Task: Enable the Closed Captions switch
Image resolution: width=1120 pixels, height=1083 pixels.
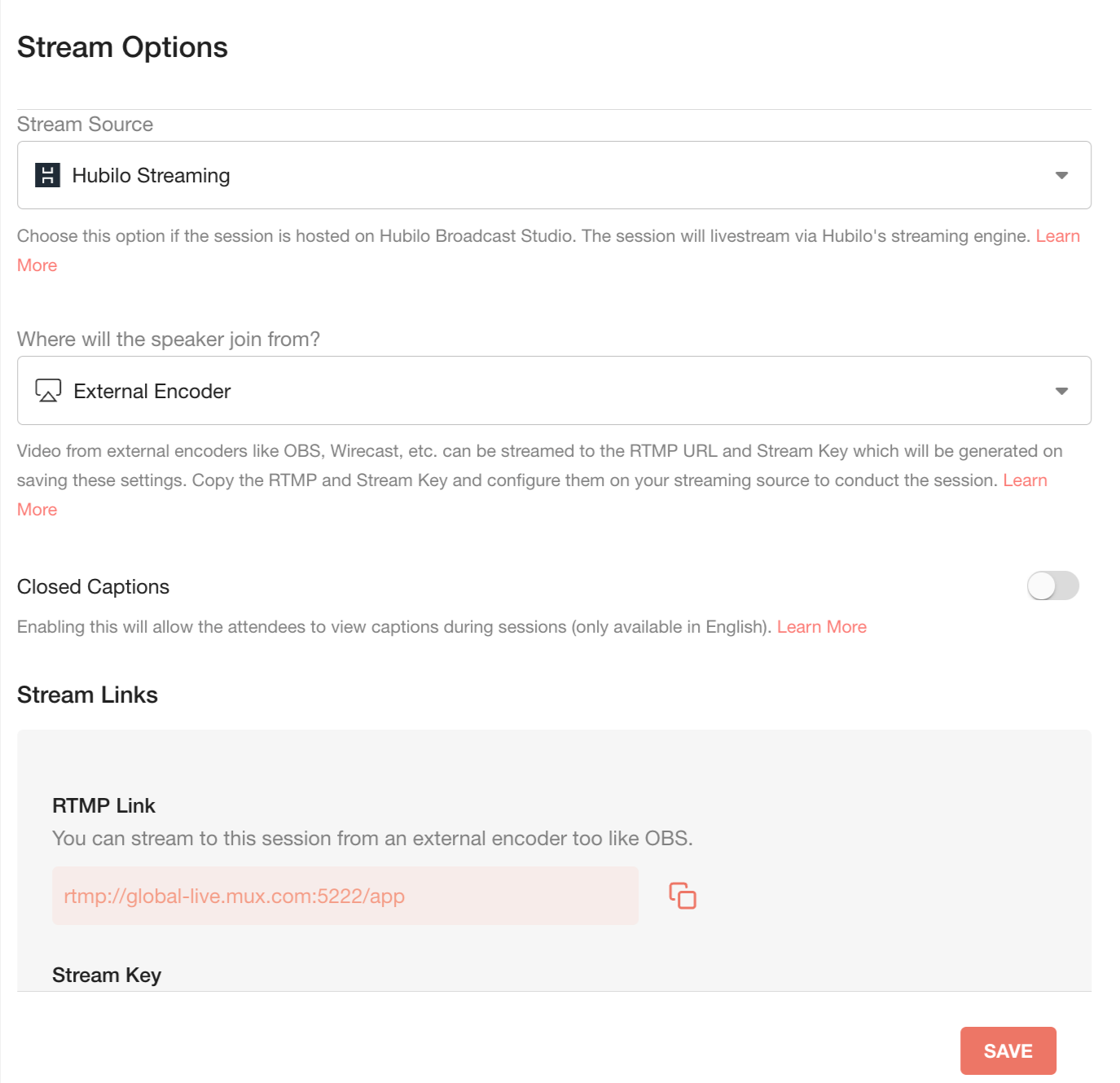Action: tap(1052, 585)
